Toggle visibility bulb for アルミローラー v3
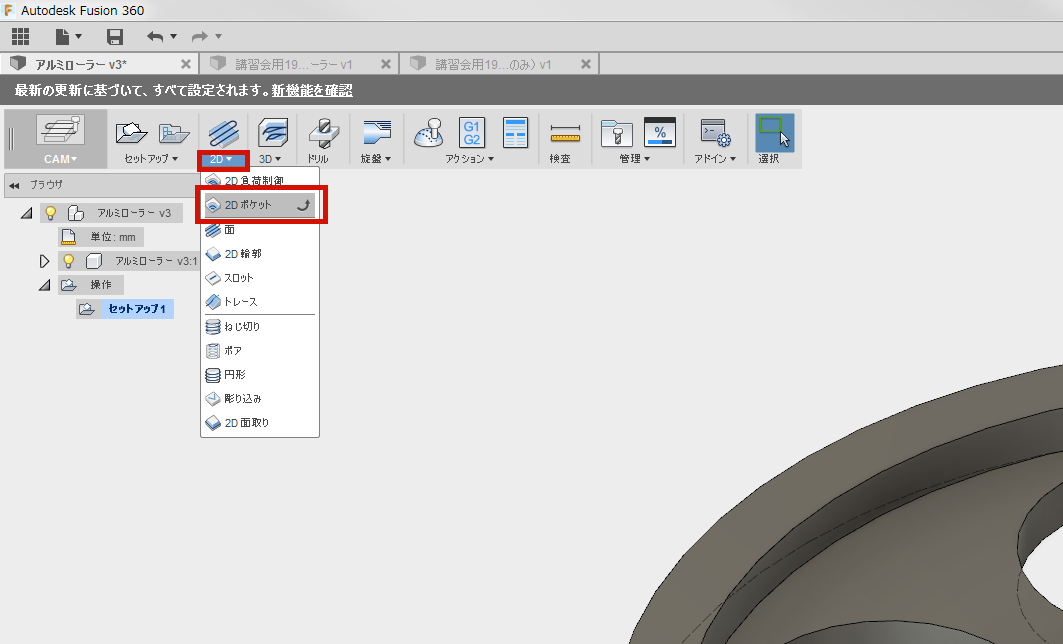This screenshot has height=644, width=1063. (x=50, y=213)
